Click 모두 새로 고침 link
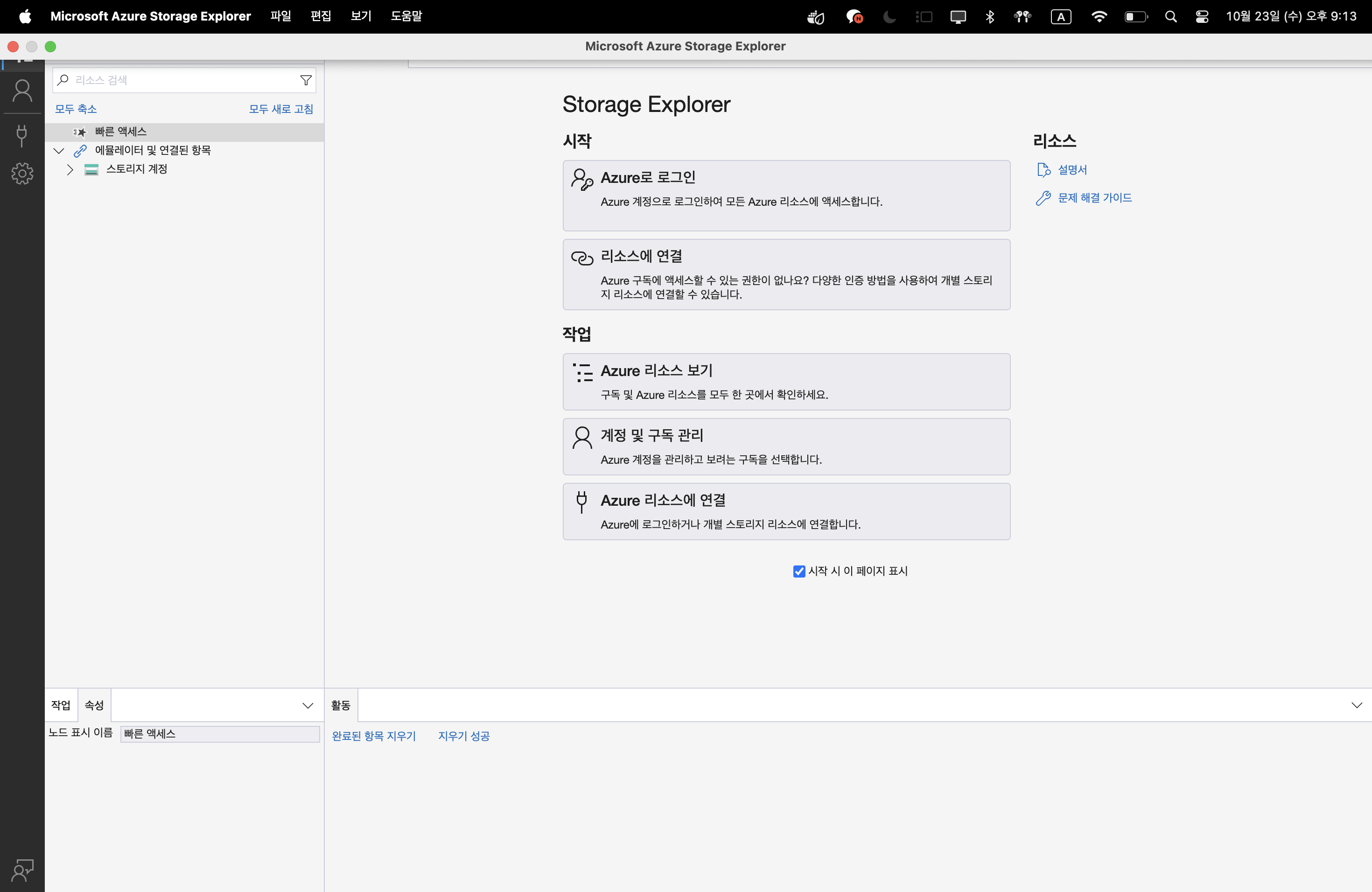 pos(281,109)
